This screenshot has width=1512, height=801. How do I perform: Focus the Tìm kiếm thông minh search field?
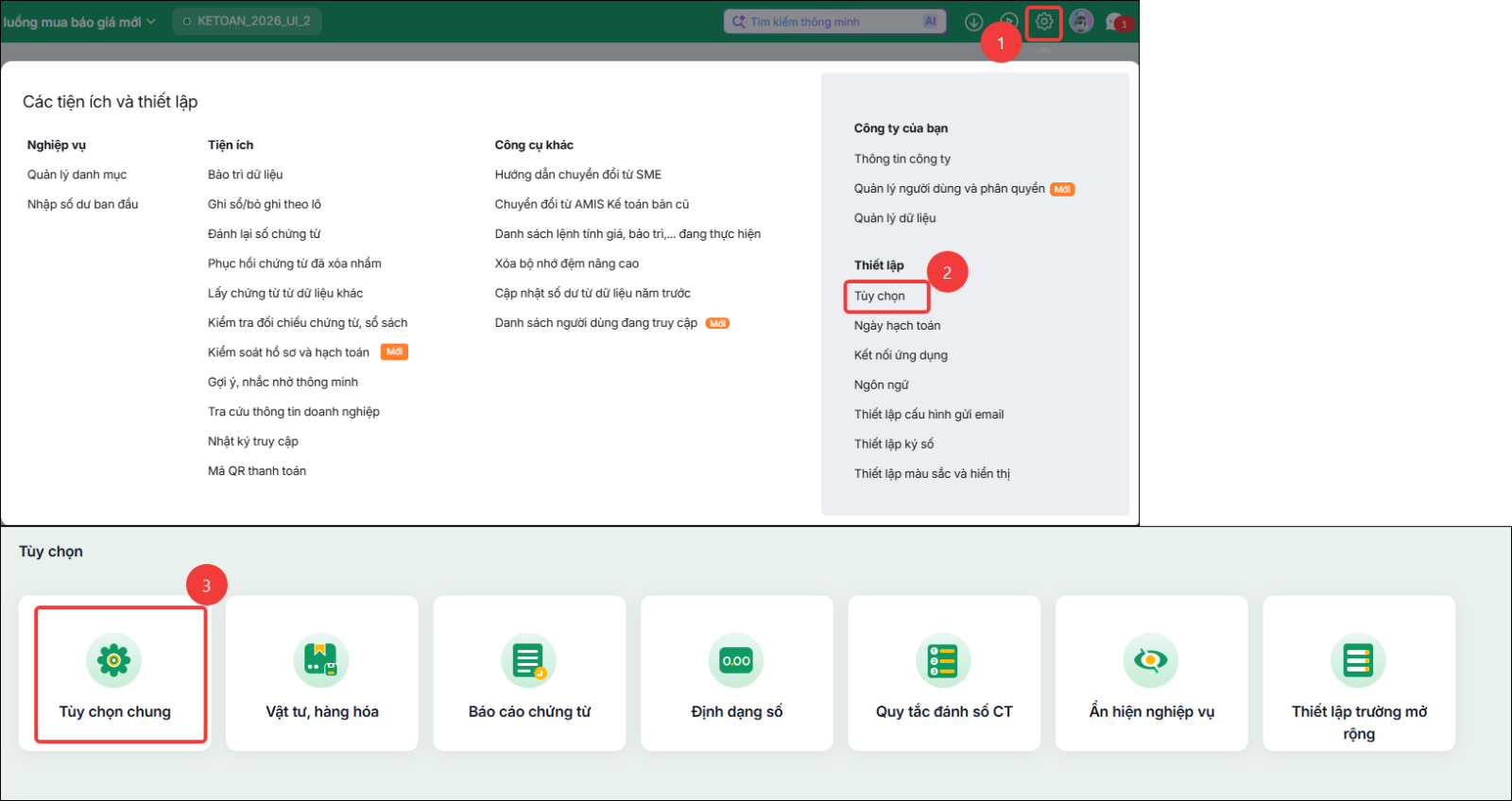click(834, 22)
